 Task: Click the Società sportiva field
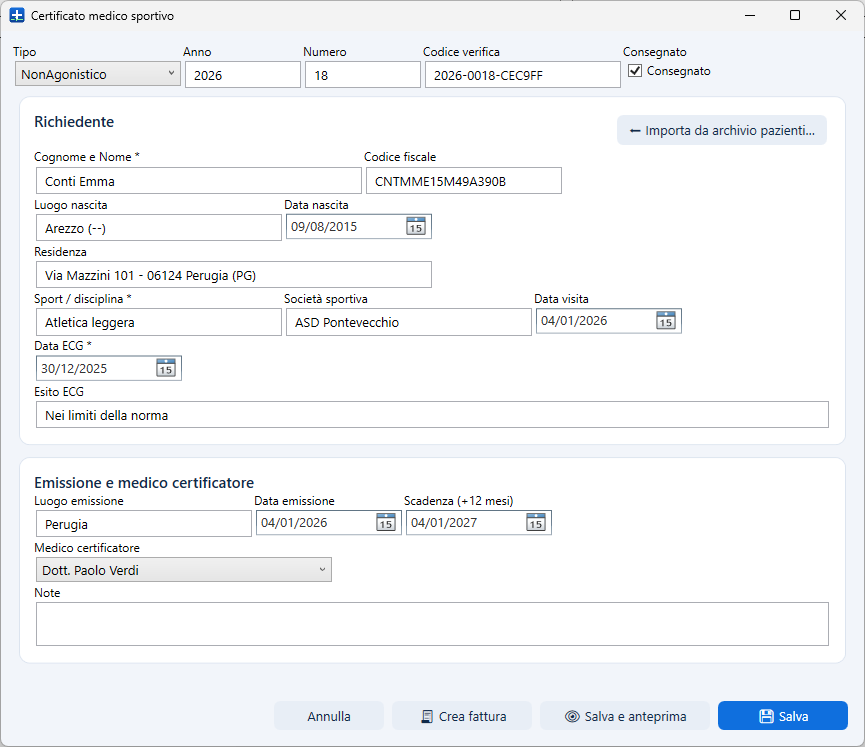pos(409,322)
